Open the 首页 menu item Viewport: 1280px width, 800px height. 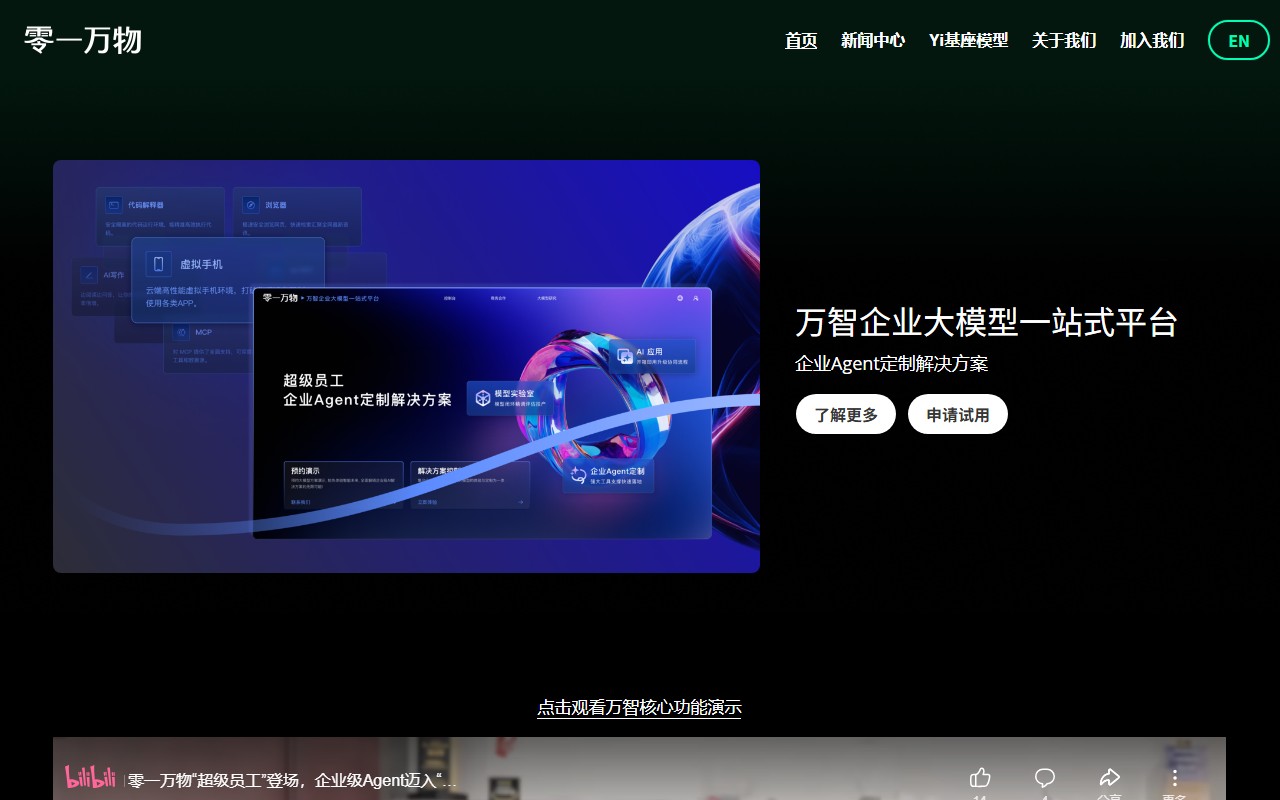(800, 41)
